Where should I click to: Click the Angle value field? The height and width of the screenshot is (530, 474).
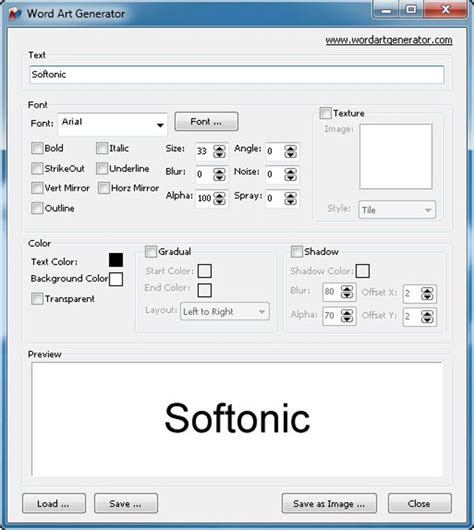point(275,151)
